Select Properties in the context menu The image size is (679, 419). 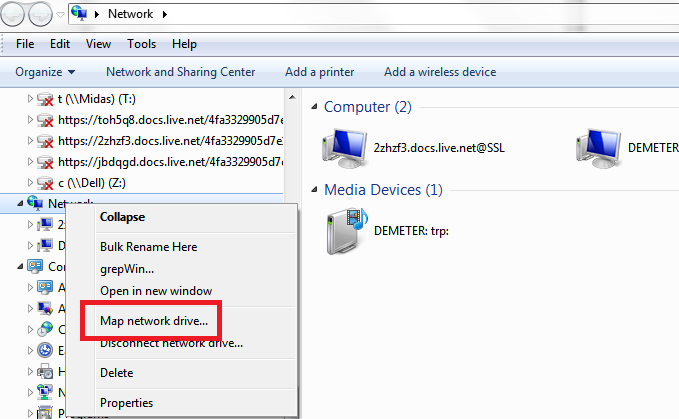(x=127, y=403)
